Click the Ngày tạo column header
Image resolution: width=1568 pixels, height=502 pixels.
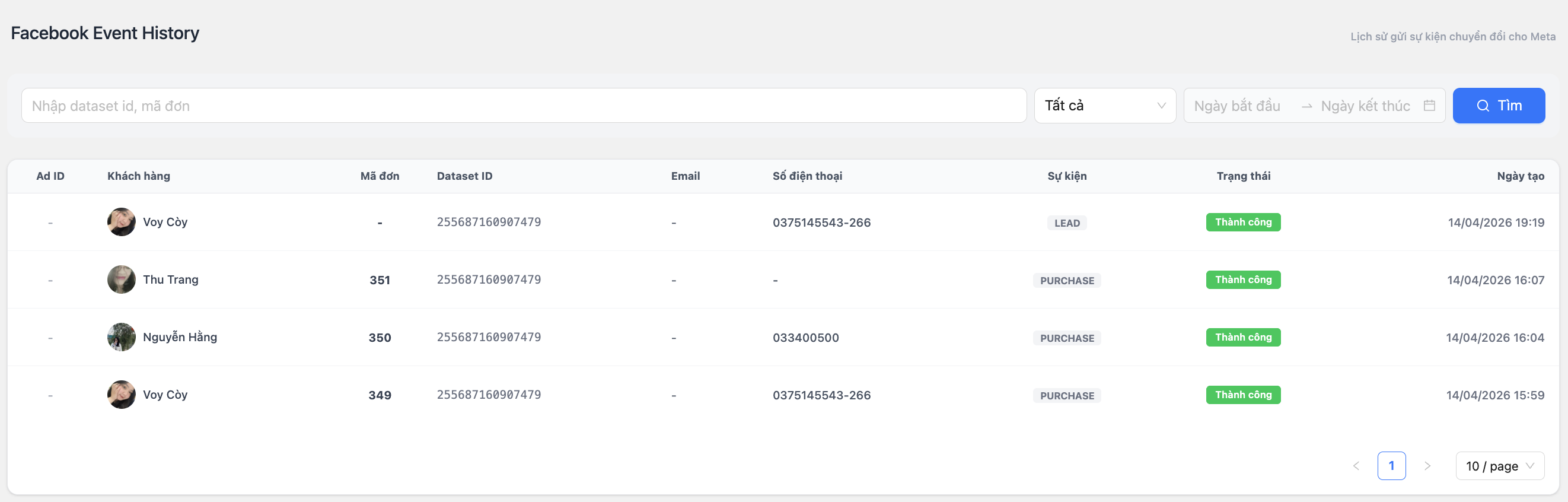pyautogui.click(x=1520, y=176)
